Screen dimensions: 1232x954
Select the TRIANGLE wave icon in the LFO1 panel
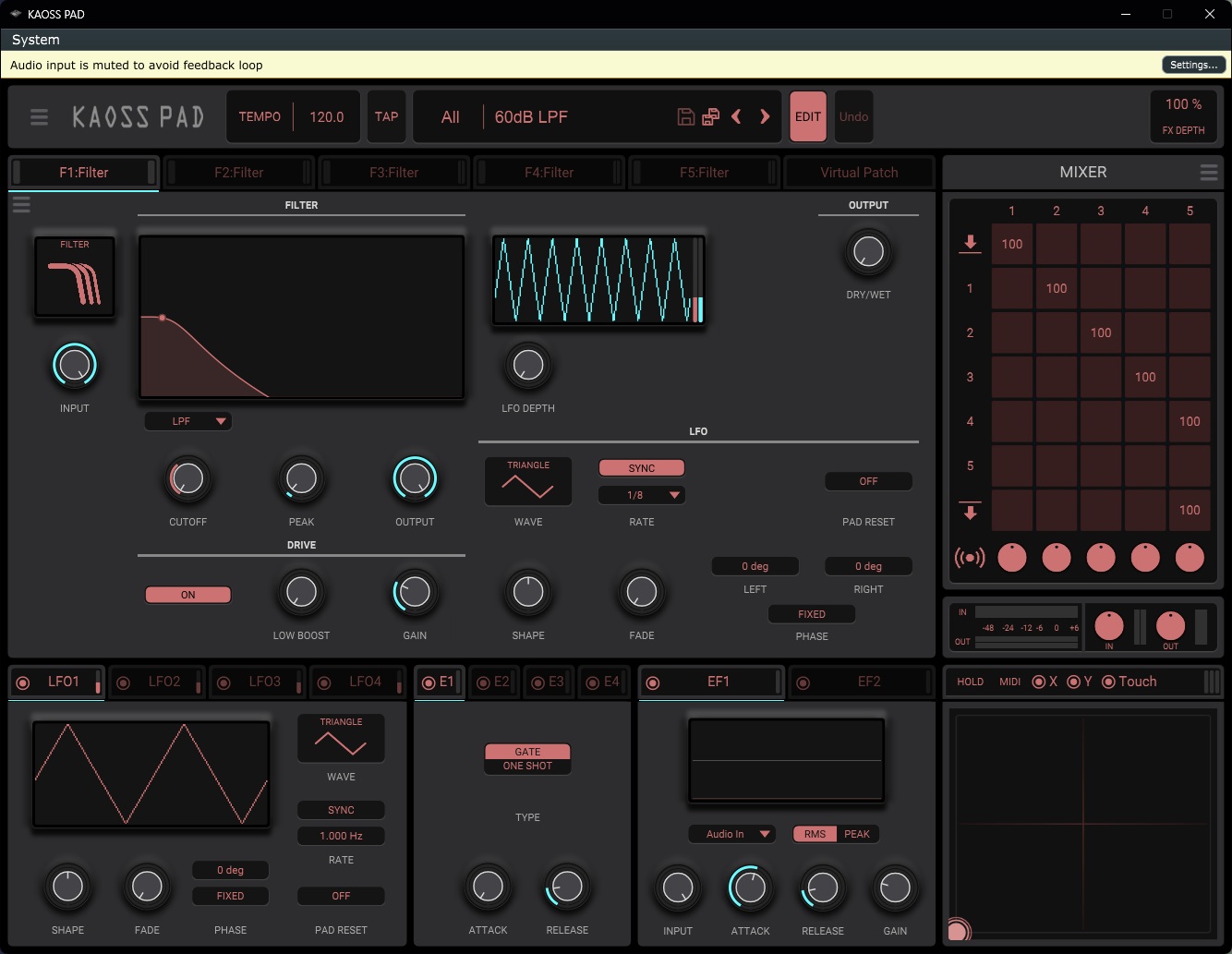(x=341, y=738)
